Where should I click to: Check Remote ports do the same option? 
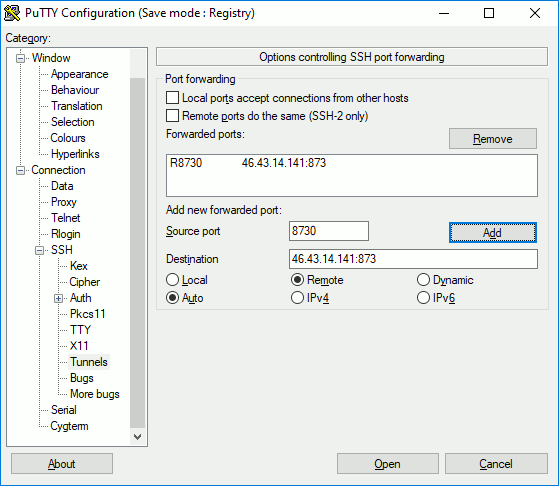[173, 116]
